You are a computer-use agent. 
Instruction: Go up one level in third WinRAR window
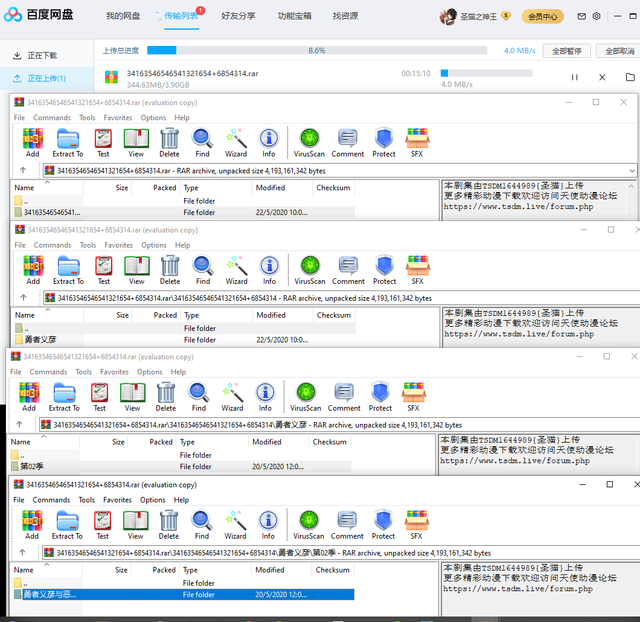pos(19,424)
